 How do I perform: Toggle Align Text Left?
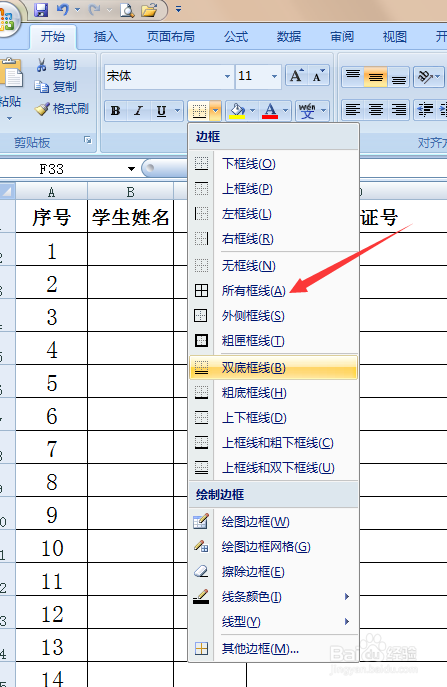(353, 110)
